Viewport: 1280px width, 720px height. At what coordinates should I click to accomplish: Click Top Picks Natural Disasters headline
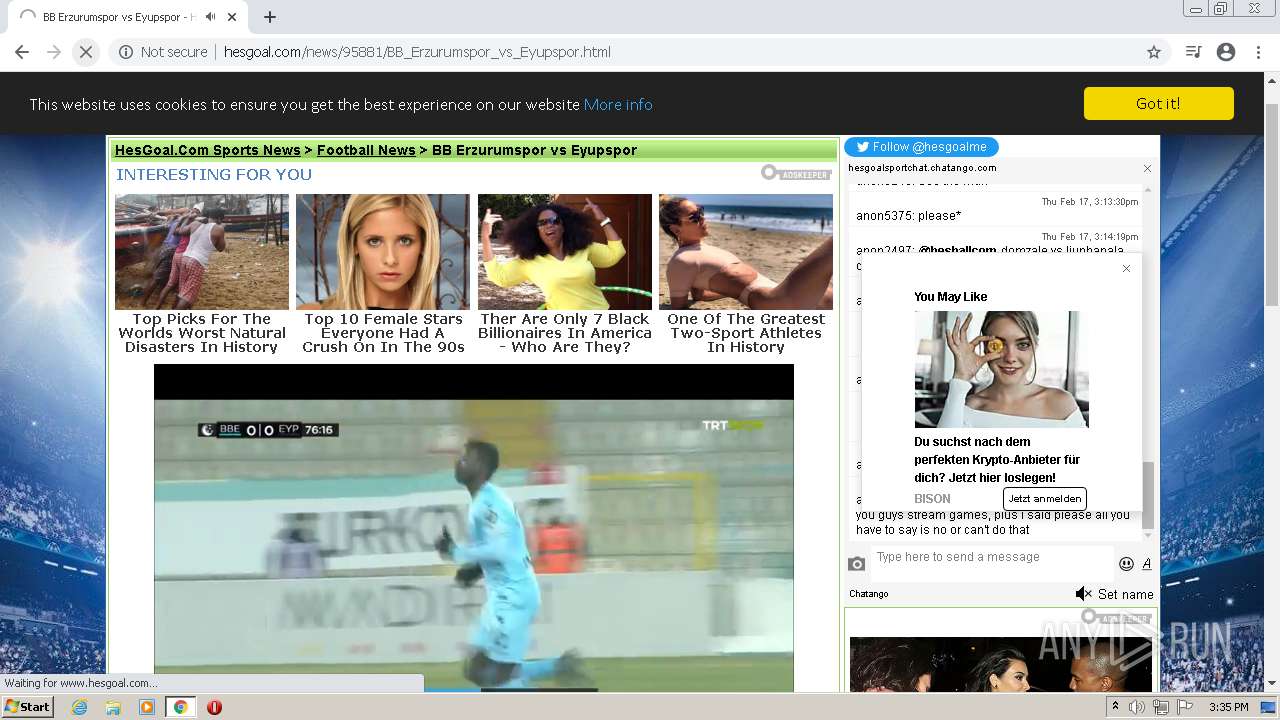point(202,333)
